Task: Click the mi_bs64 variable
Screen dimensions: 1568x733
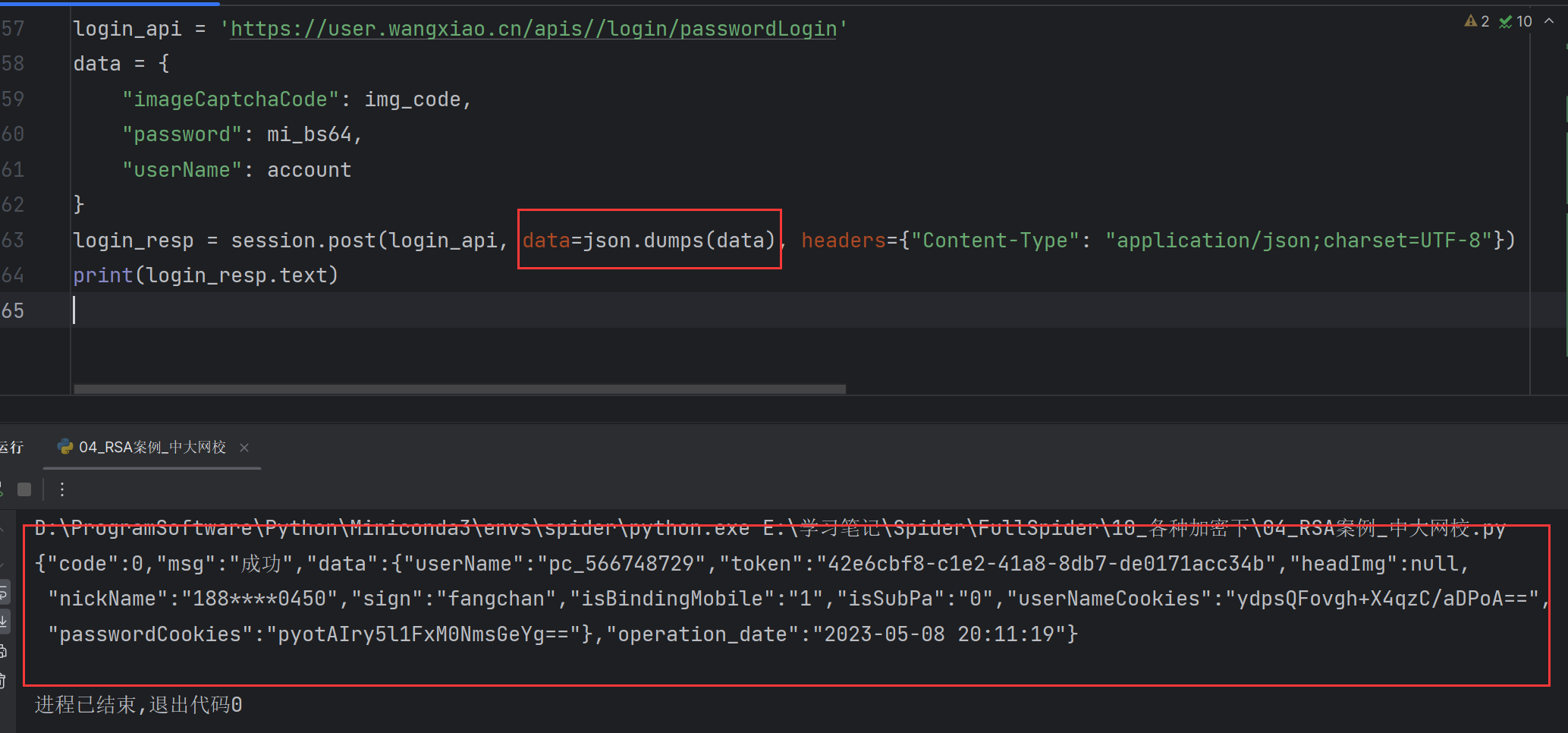Action: [x=310, y=134]
